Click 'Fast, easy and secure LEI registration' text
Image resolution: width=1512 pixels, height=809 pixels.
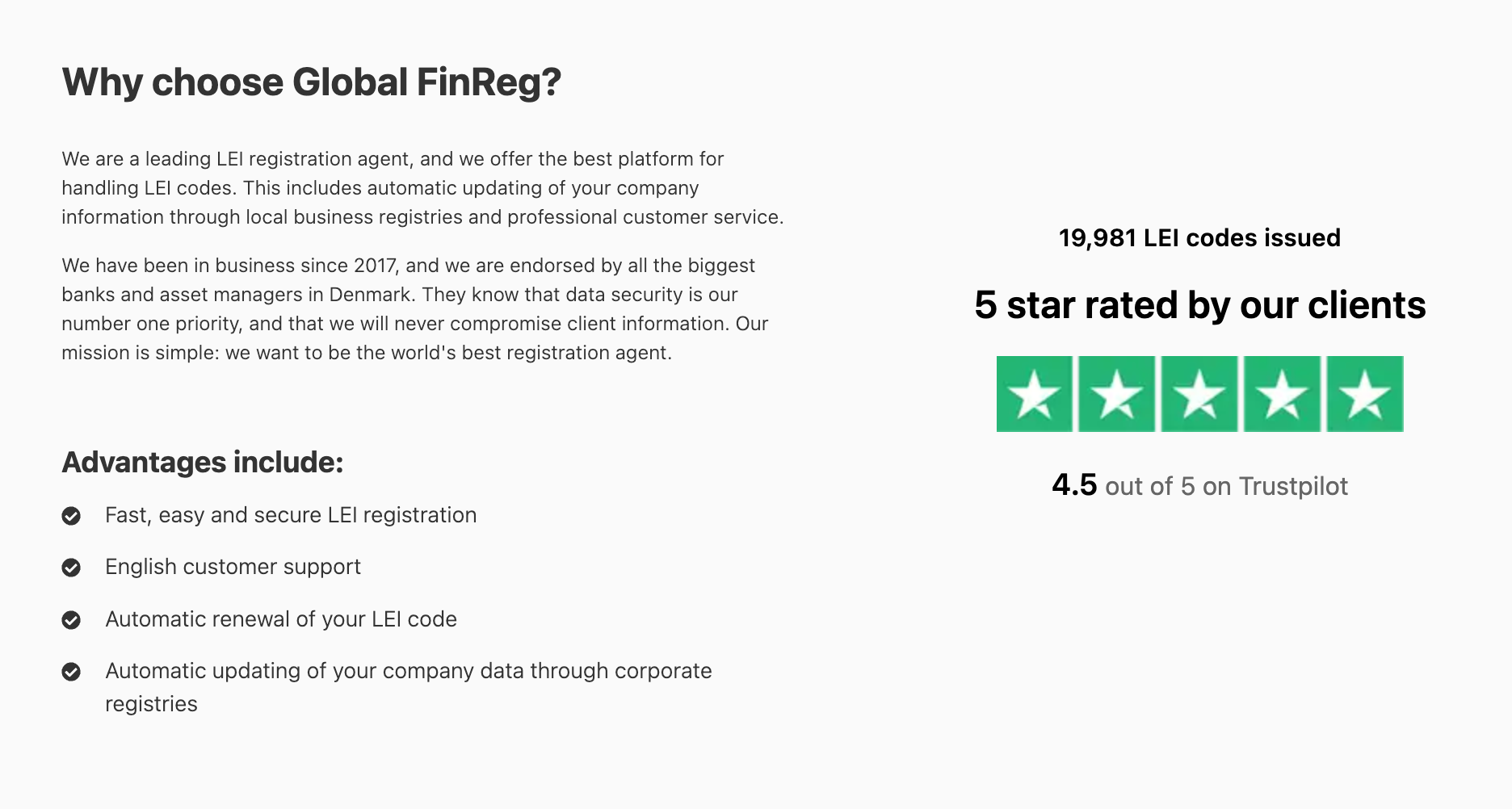tap(291, 515)
